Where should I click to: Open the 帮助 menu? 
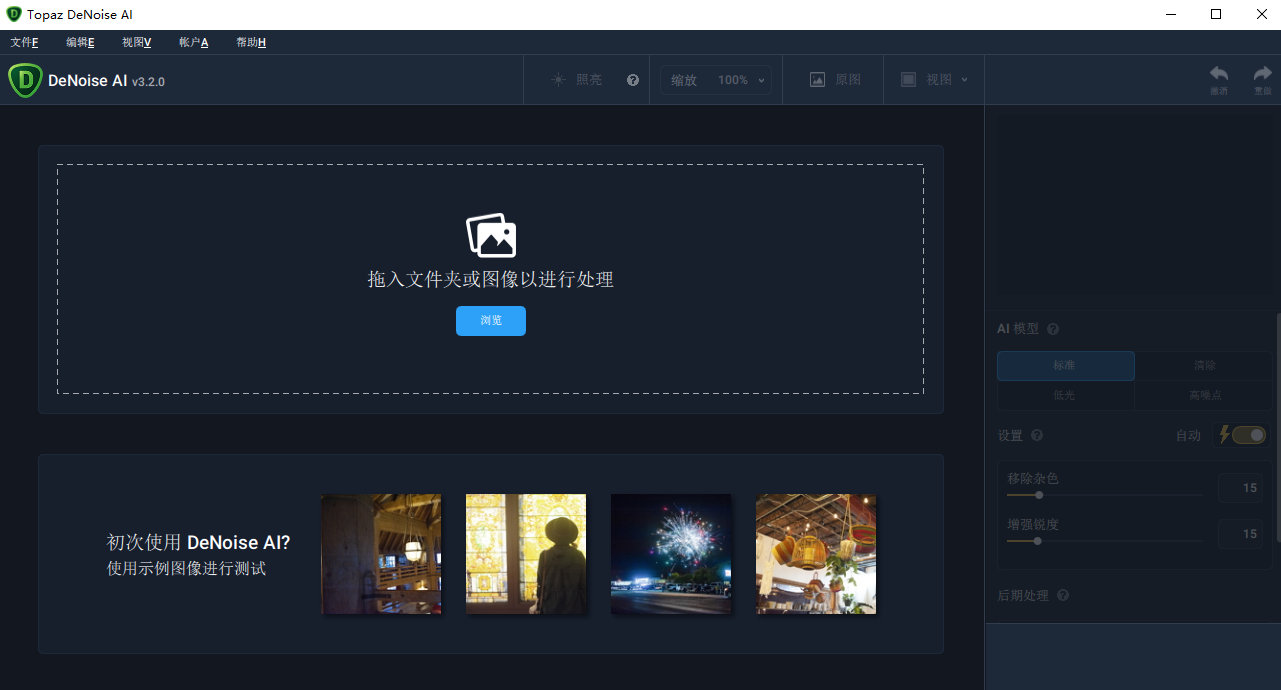pos(251,42)
